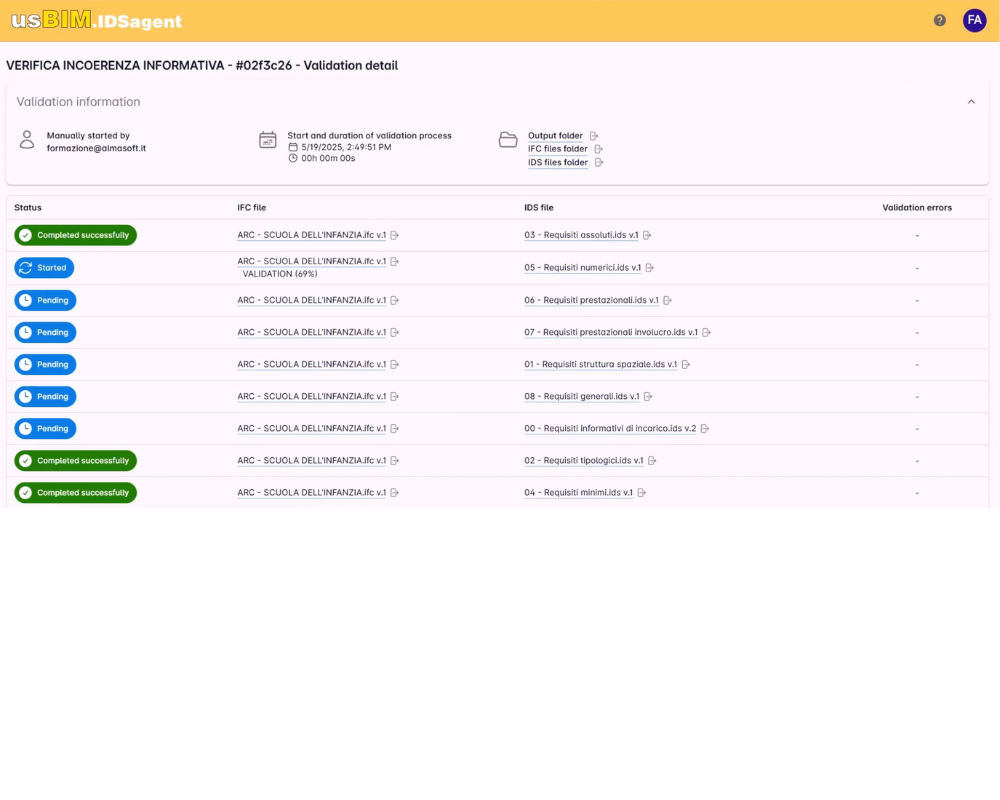
Task: Click open icon next to 02 - Requisiti tipologici.ids
Action: tap(652, 461)
